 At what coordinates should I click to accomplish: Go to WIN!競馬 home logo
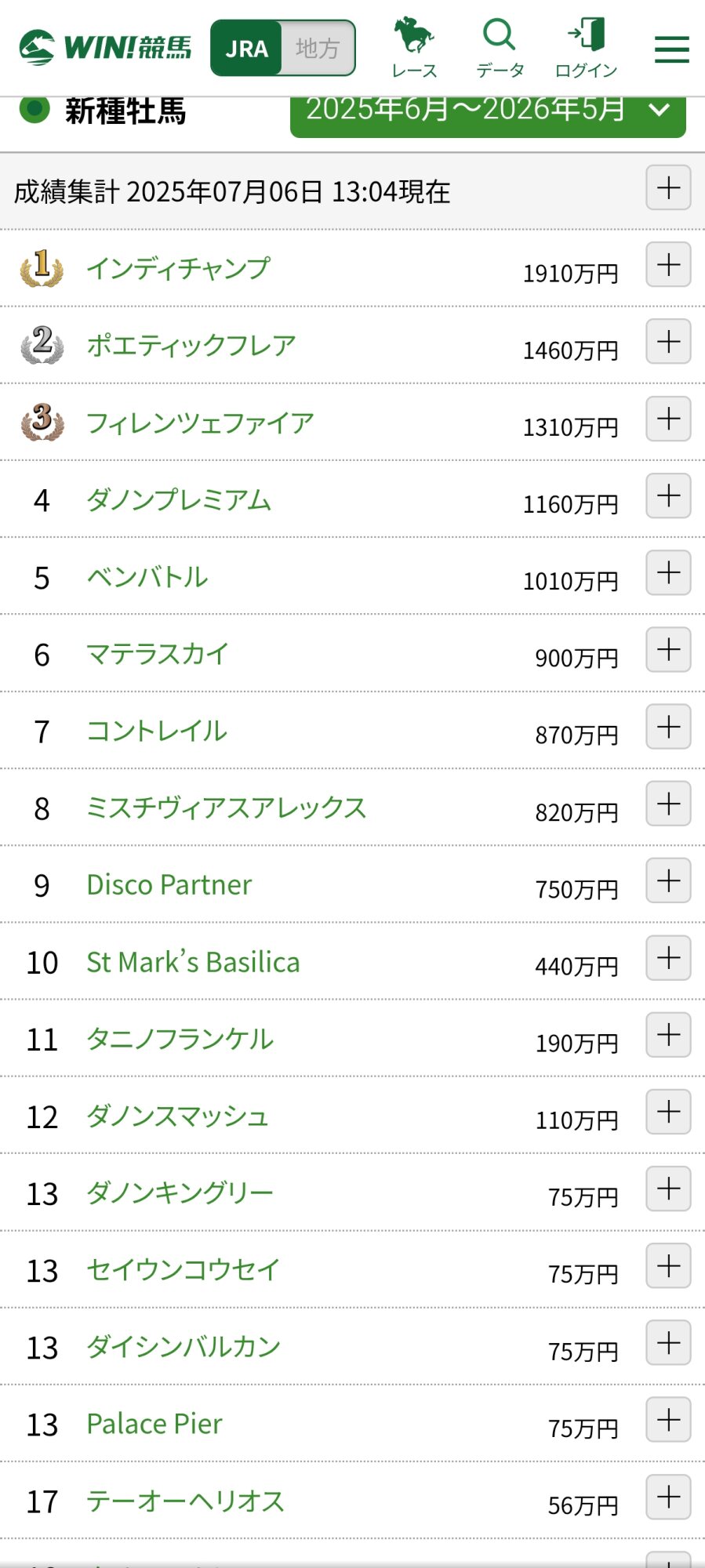point(105,48)
